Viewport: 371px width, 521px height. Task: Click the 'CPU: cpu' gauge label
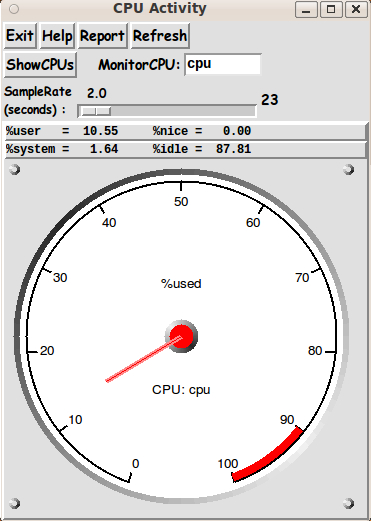point(181,390)
